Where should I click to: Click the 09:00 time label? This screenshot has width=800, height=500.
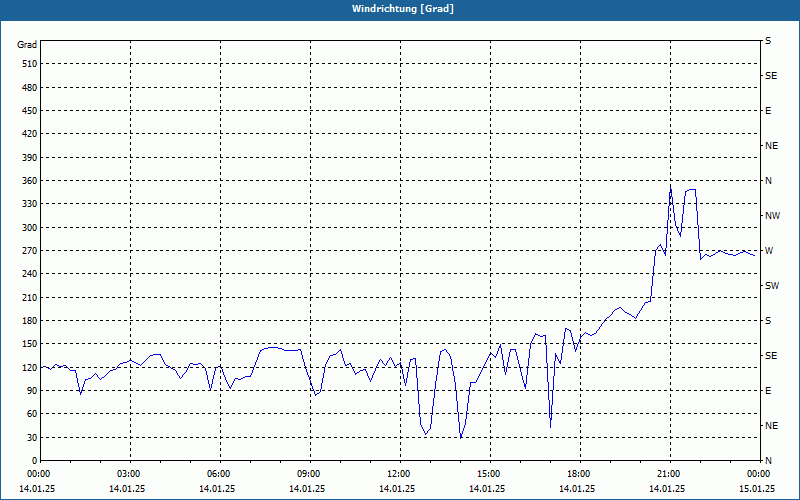(x=308, y=473)
